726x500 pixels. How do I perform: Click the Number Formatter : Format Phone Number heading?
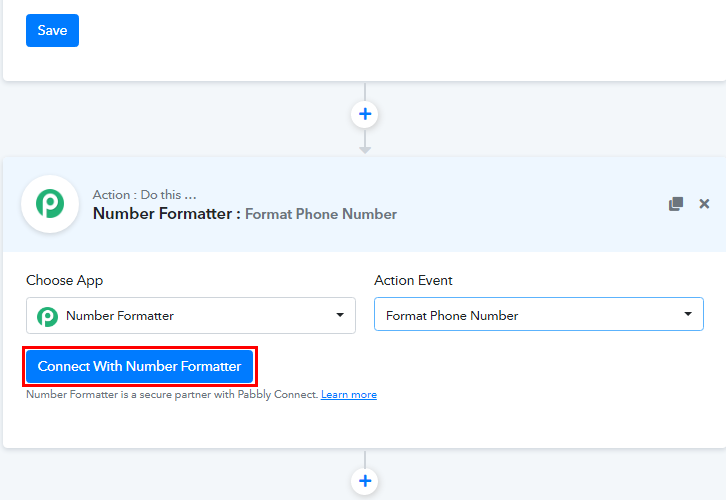point(244,214)
